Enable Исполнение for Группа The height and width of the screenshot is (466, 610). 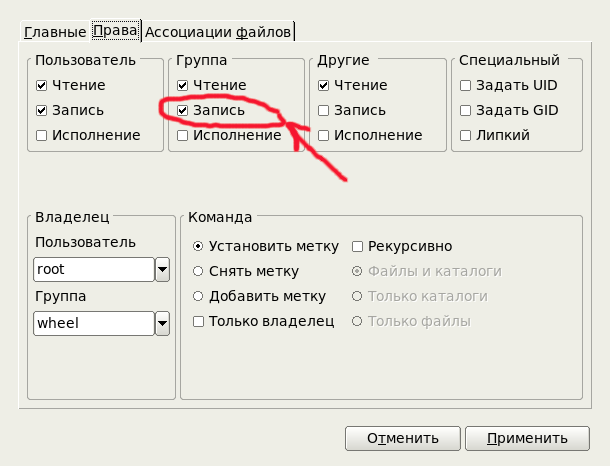pyautogui.click(x=182, y=135)
